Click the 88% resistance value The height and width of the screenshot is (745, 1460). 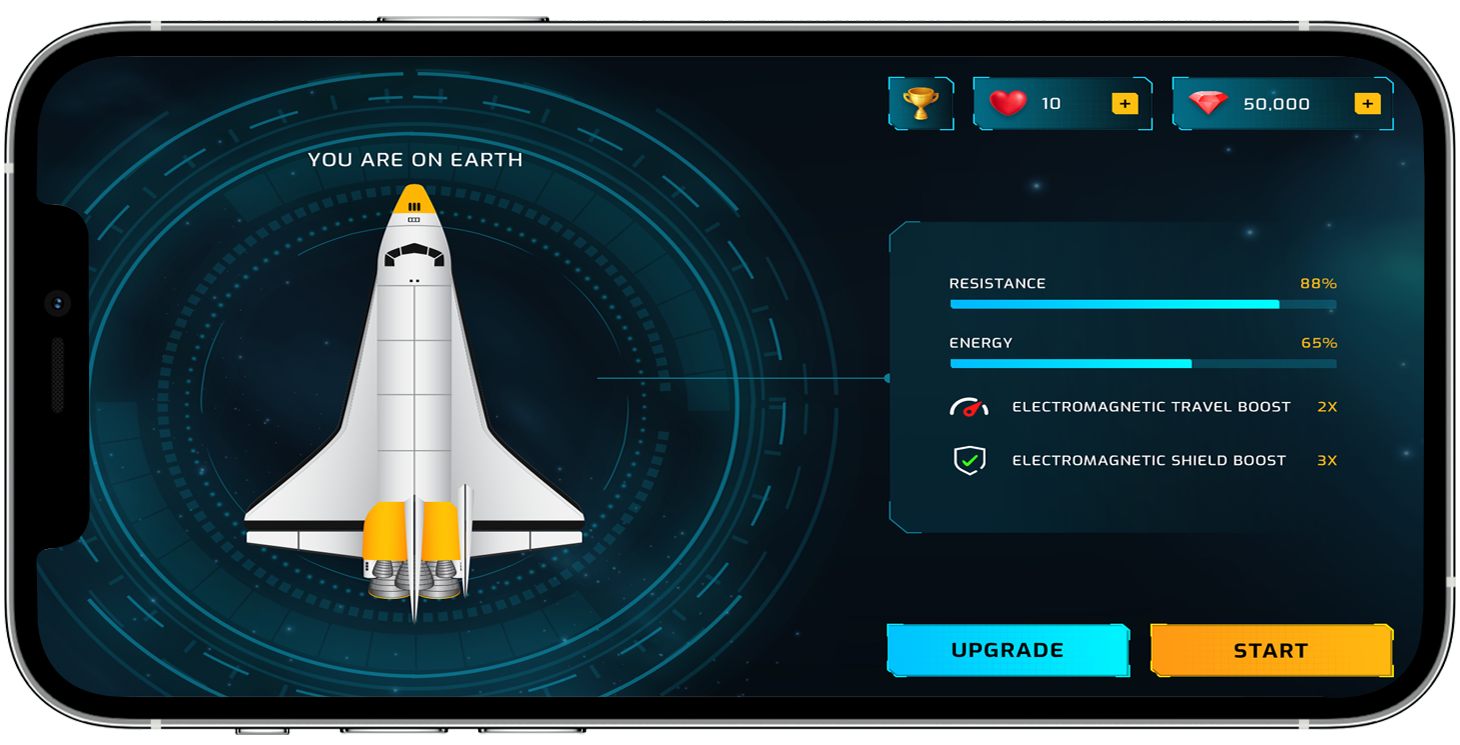click(x=1318, y=284)
